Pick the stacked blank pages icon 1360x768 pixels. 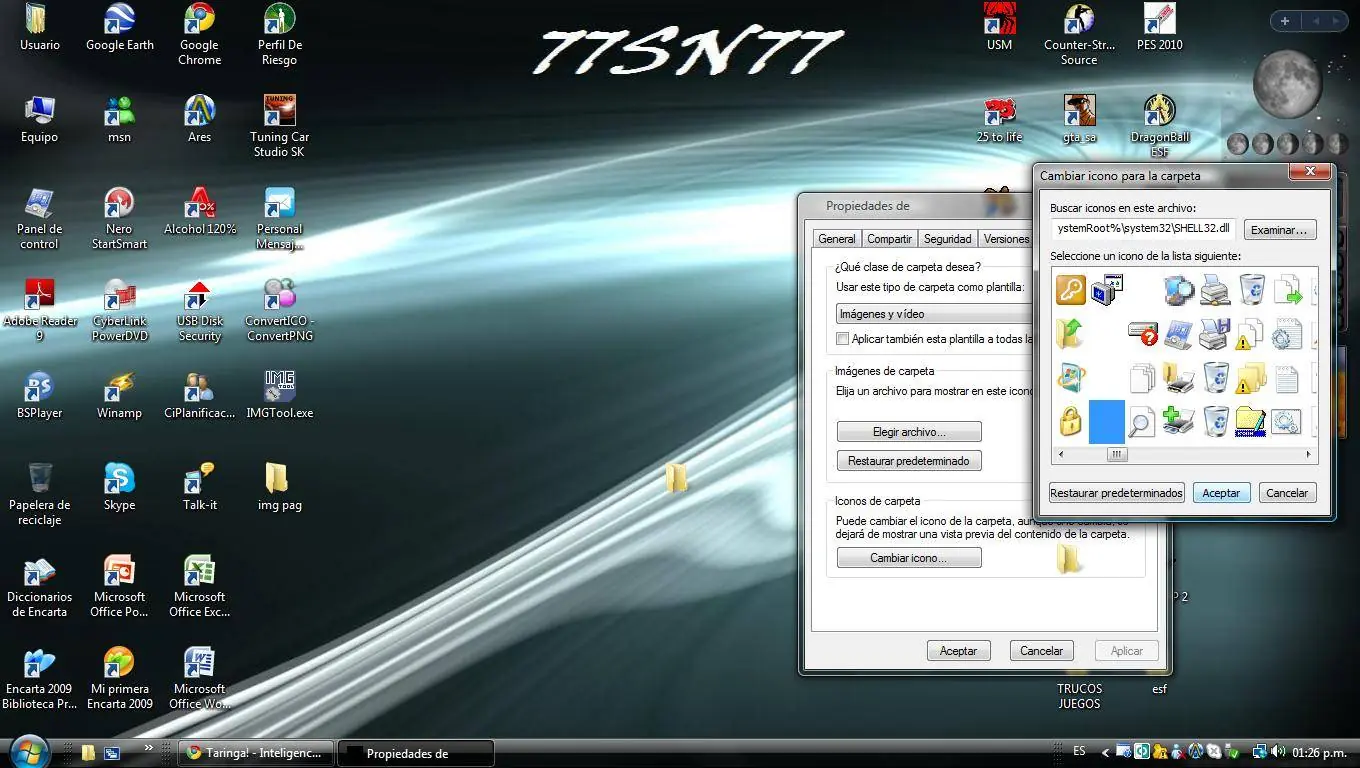pyautogui.click(x=1143, y=378)
